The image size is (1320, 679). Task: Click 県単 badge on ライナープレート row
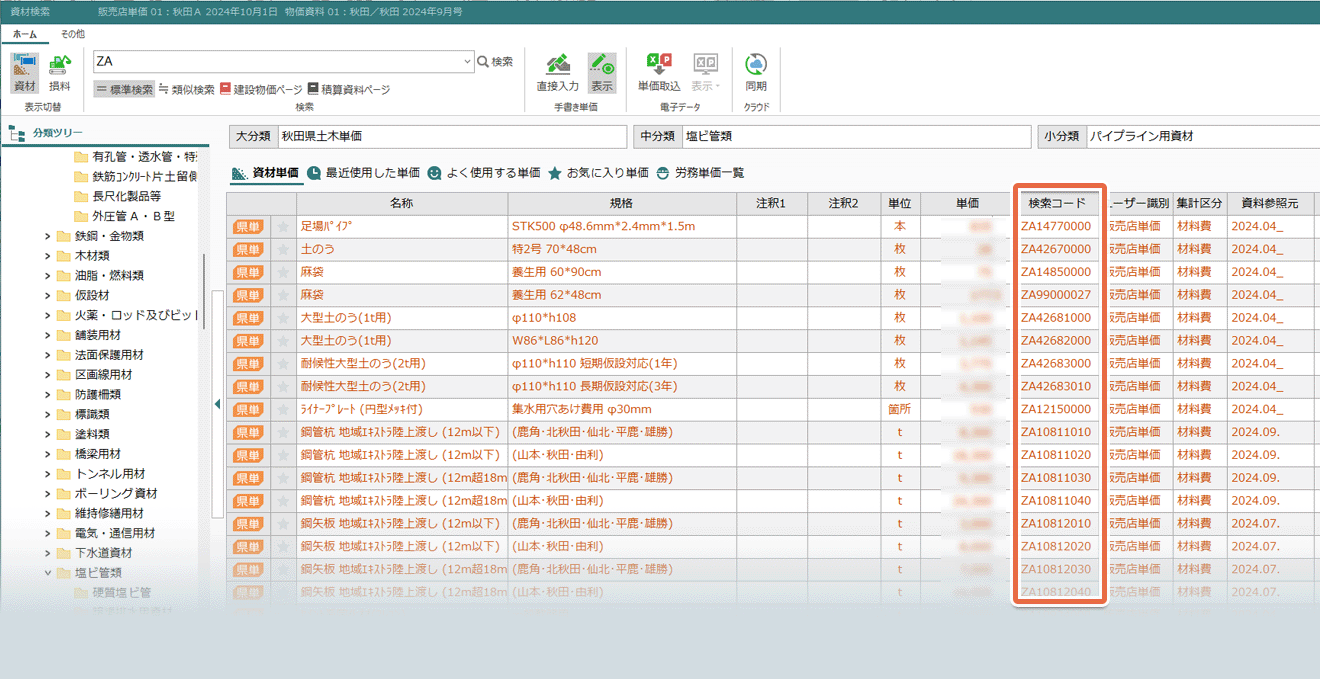[248, 410]
